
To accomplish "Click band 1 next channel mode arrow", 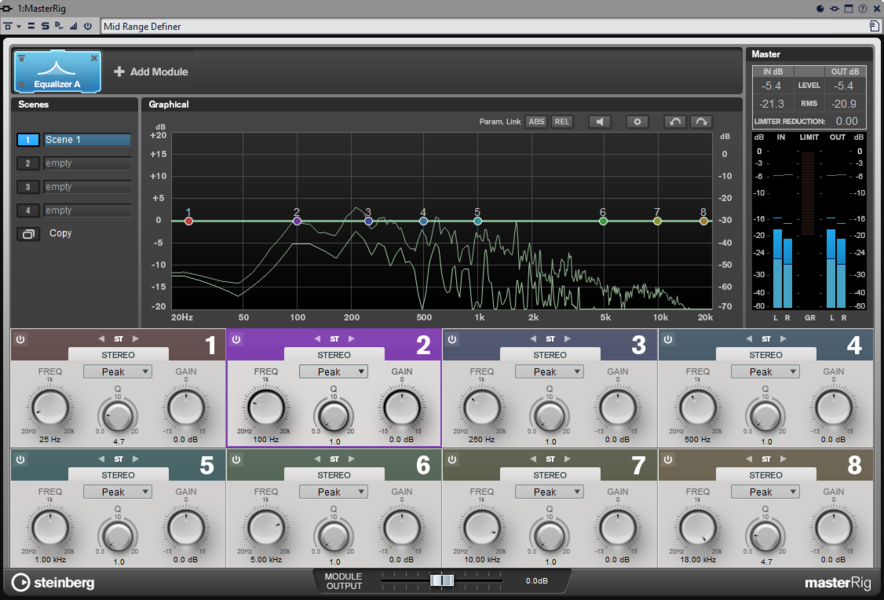I will coord(135,339).
